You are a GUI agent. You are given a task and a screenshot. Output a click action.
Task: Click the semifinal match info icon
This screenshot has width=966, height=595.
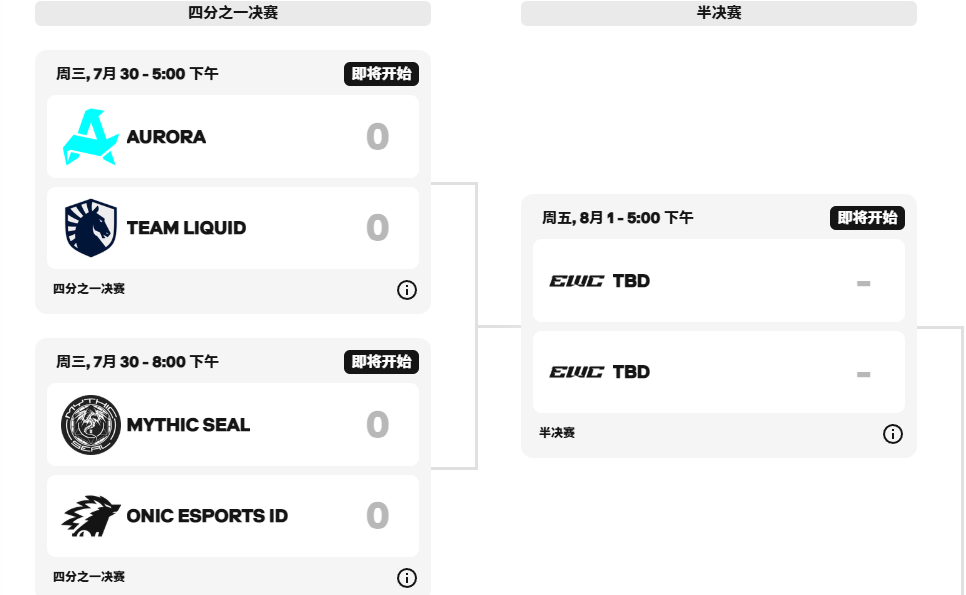click(893, 434)
